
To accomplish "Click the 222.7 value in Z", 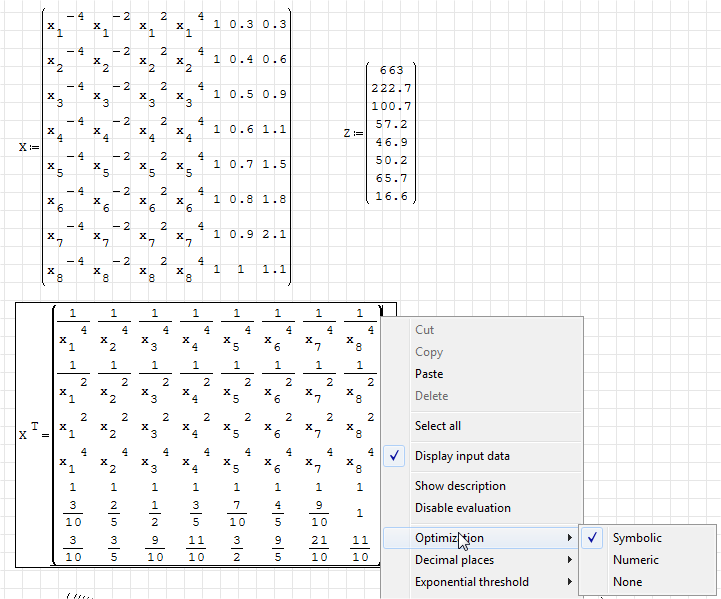I will [391, 89].
